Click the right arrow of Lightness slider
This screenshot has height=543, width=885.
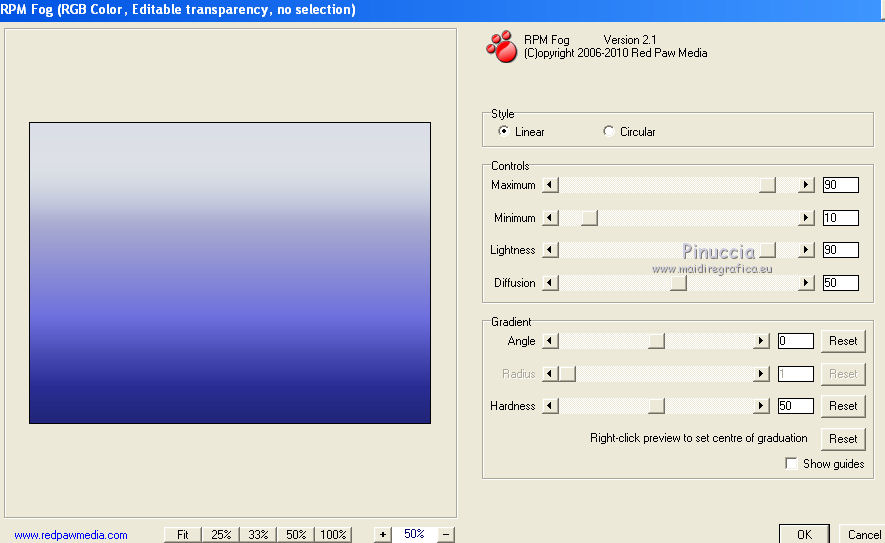pos(805,249)
